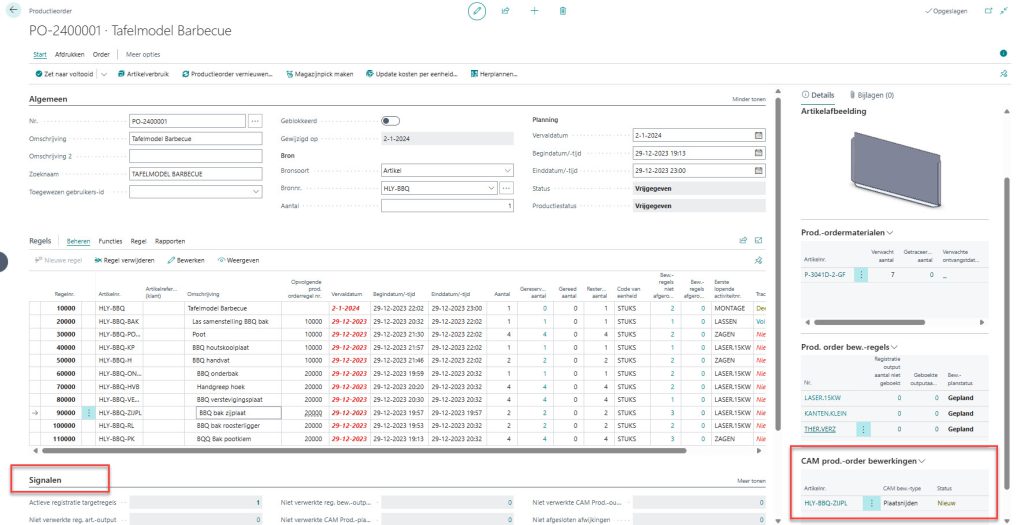
Task: Open the Vervaldatum calendar picker
Action: [x=758, y=134]
